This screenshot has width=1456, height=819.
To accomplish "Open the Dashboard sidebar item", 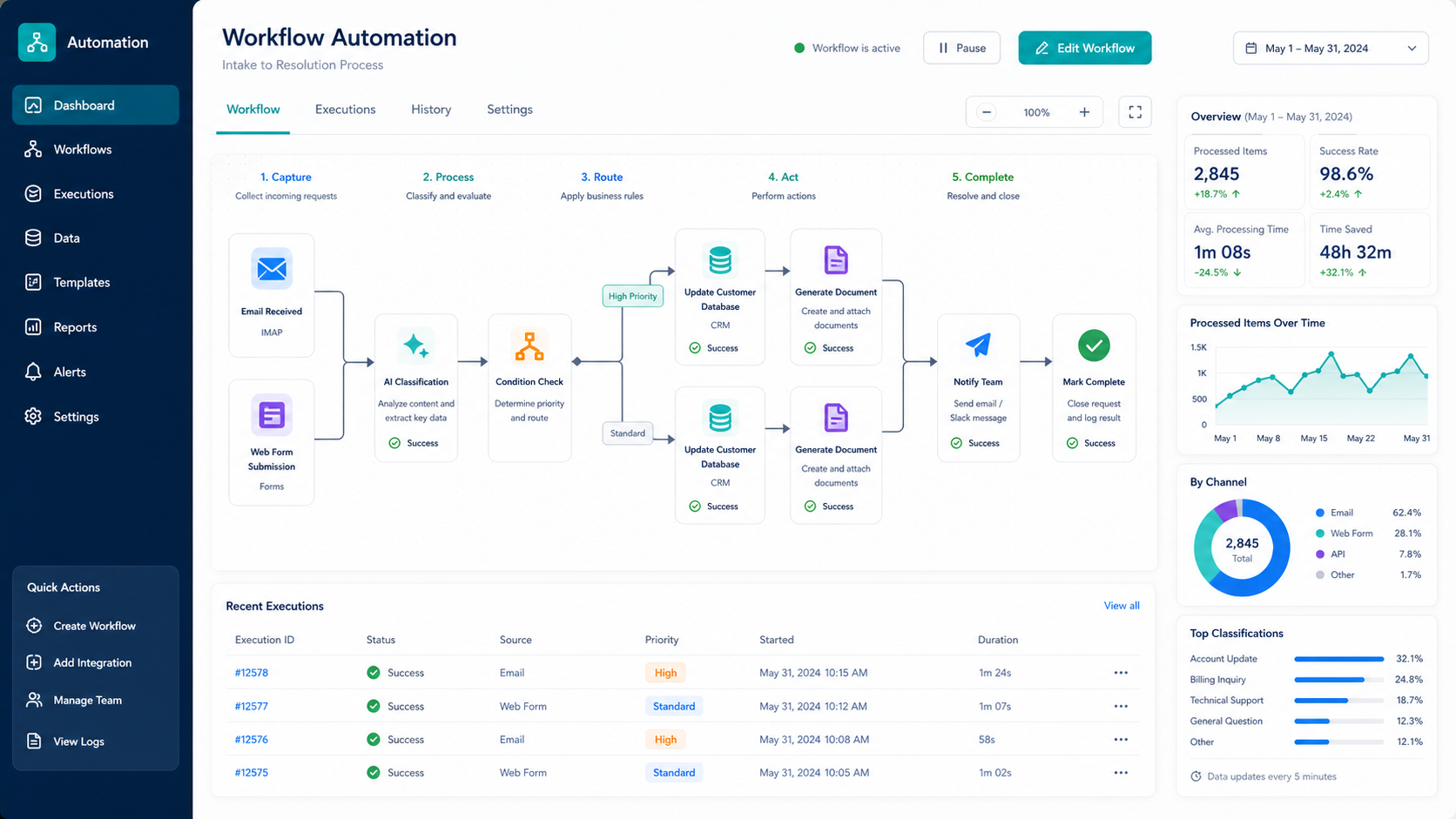I will click(x=96, y=105).
